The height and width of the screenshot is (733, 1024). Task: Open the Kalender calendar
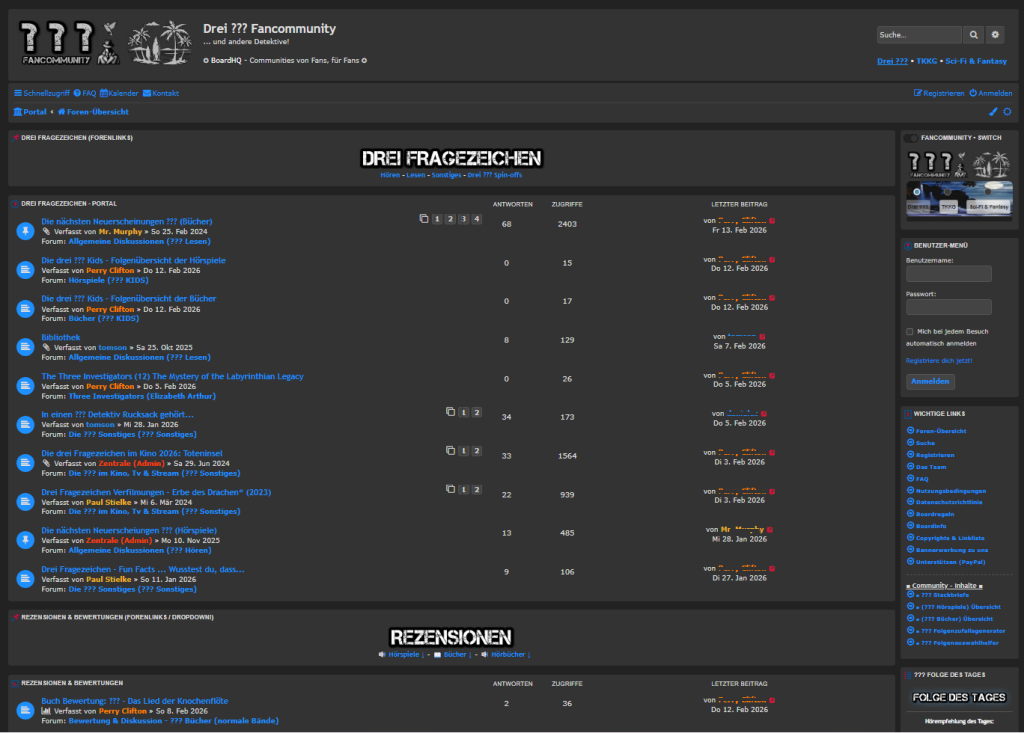coord(119,93)
